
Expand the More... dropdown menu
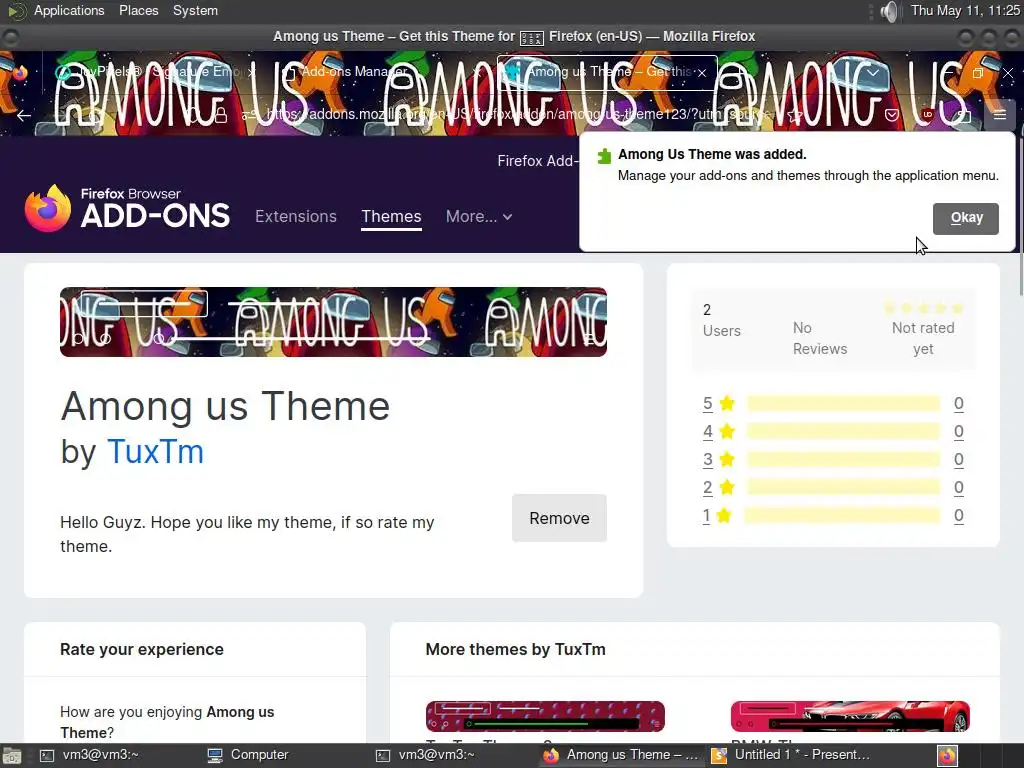coord(479,216)
